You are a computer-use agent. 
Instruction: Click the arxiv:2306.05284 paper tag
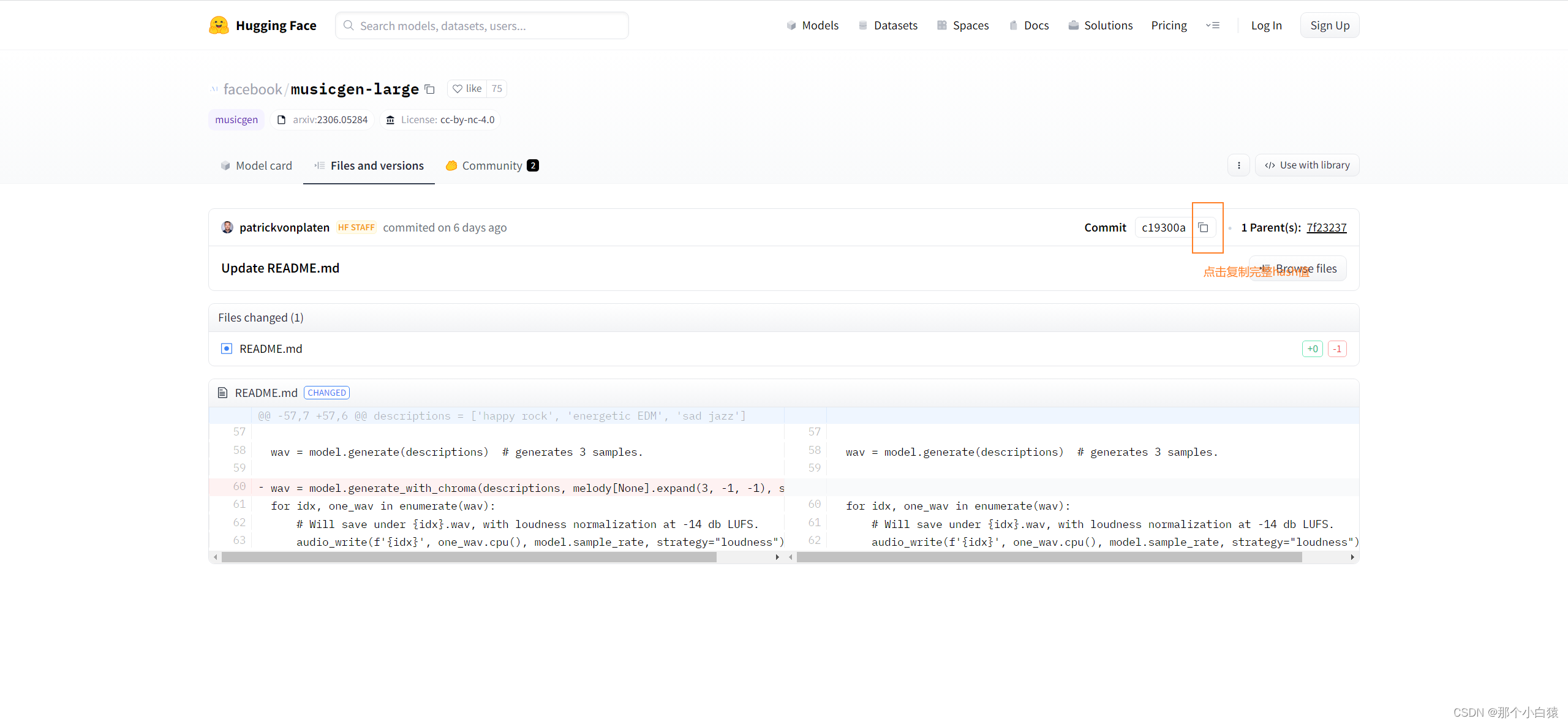click(x=322, y=119)
